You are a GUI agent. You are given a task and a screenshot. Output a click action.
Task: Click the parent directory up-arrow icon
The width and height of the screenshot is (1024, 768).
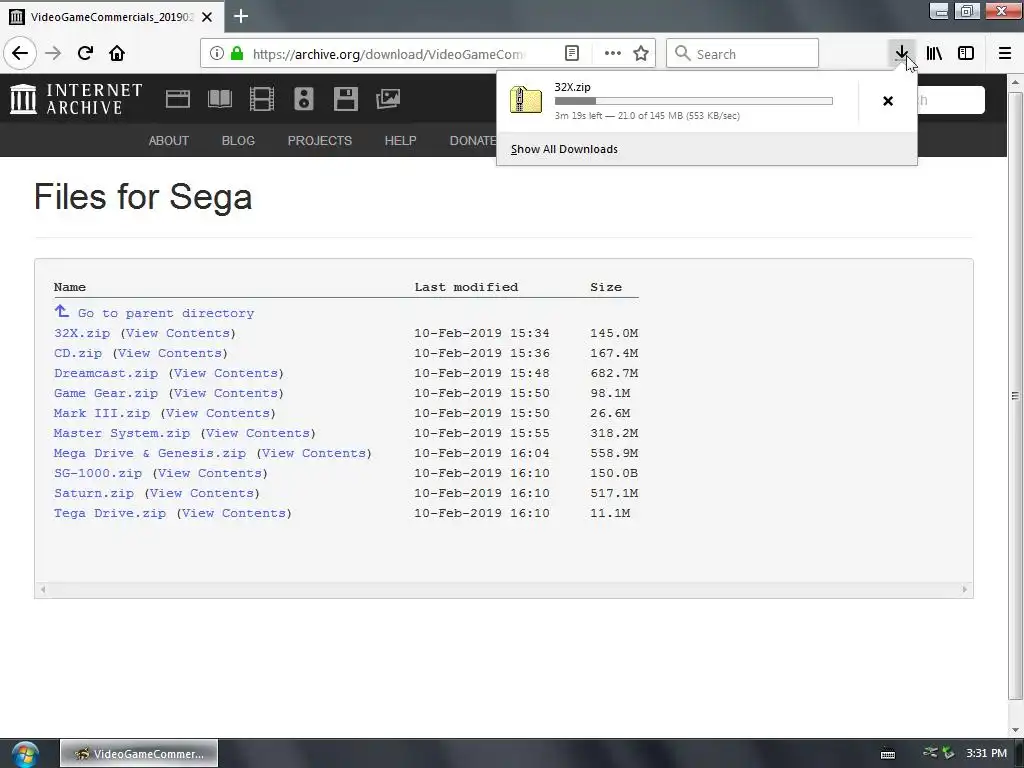tap(62, 312)
